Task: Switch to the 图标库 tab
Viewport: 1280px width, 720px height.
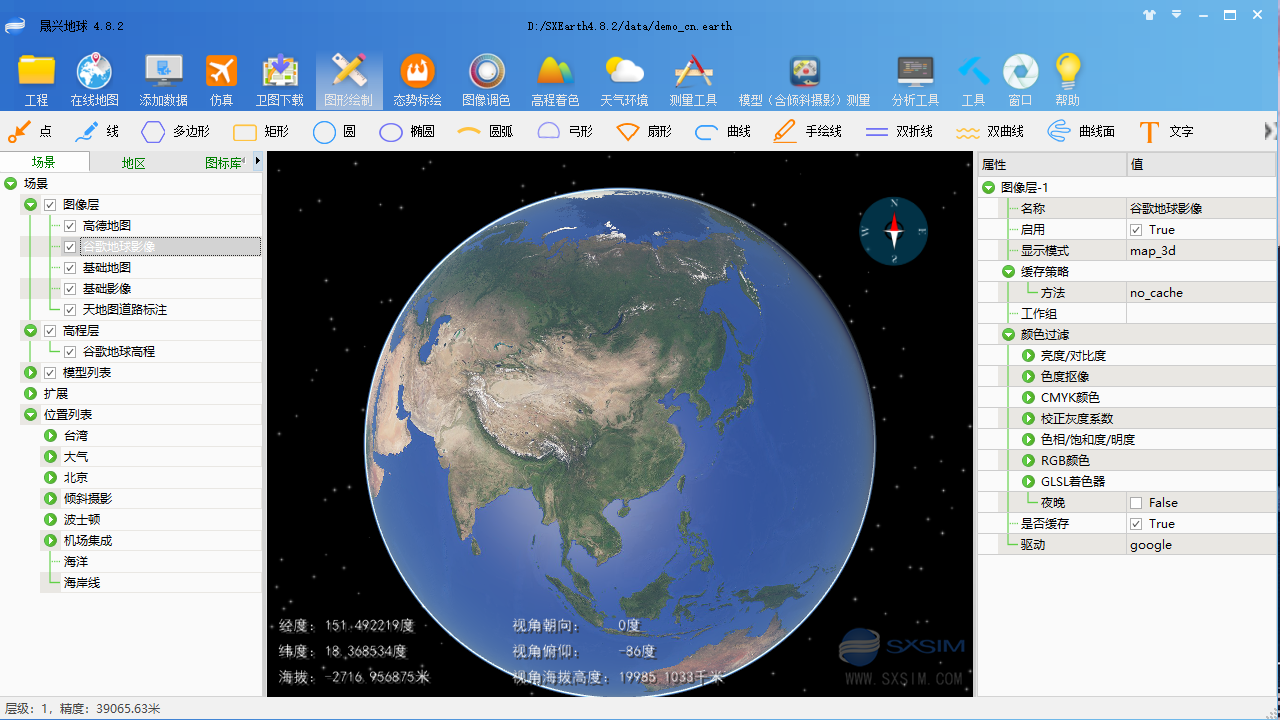Action: [222, 161]
